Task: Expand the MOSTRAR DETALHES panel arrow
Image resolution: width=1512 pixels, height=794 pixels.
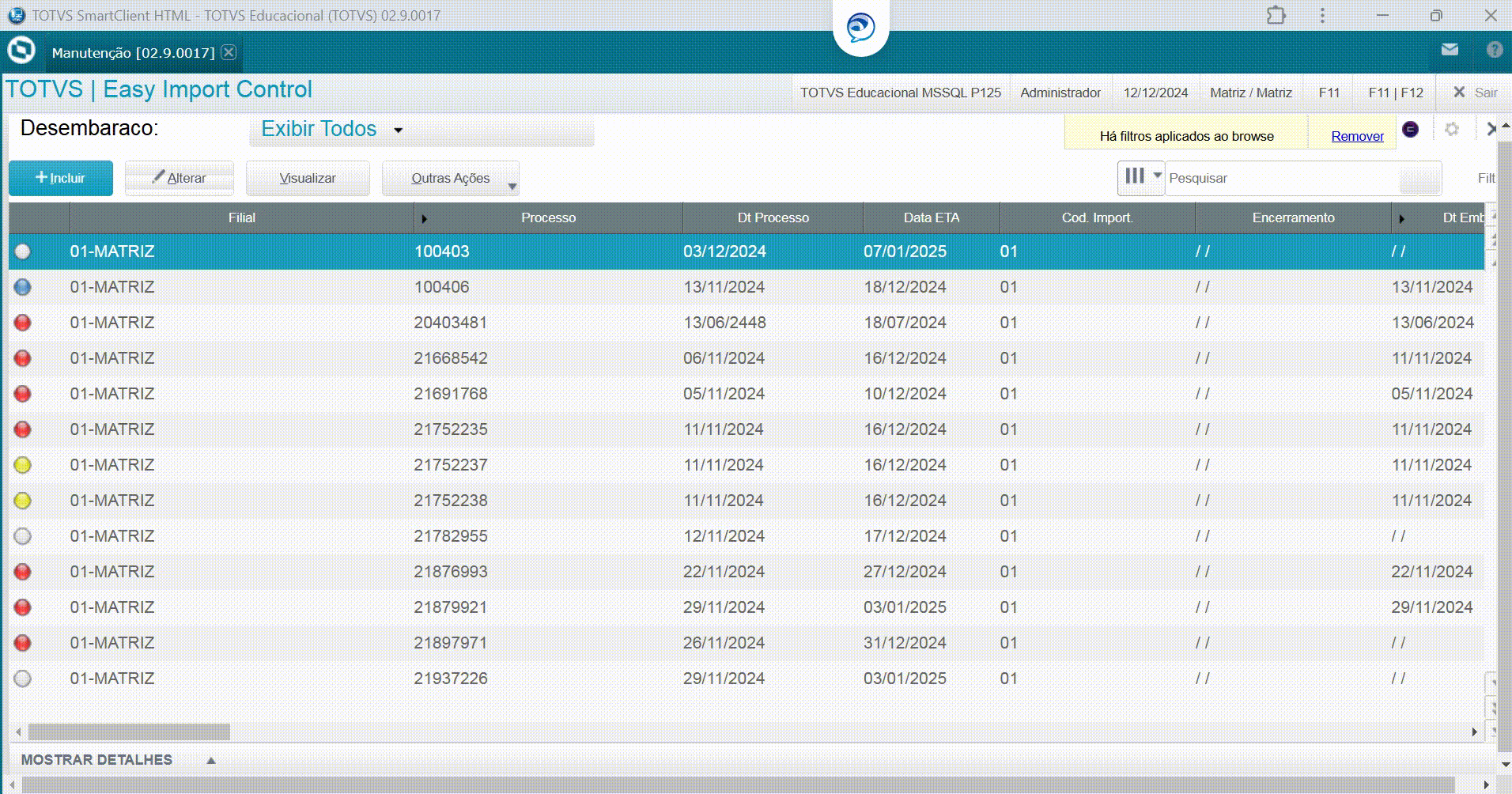Action: [x=211, y=761]
